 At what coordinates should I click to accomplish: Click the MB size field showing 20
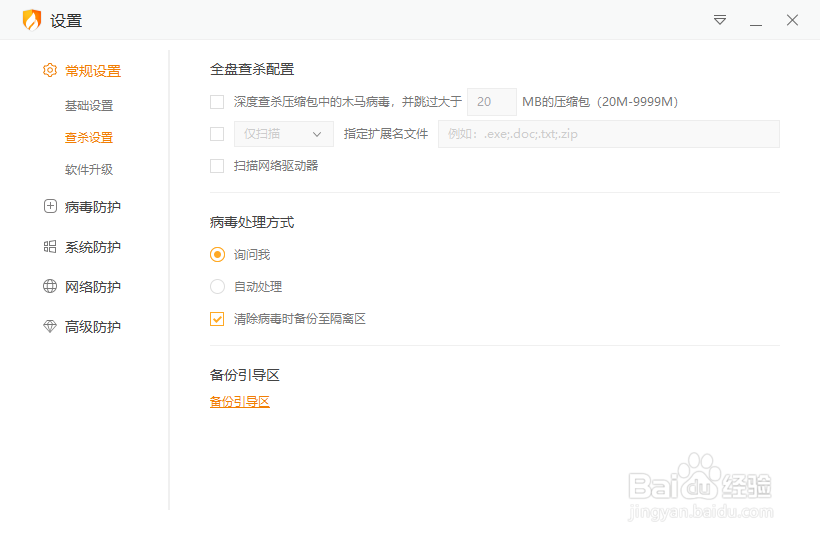[x=492, y=102]
